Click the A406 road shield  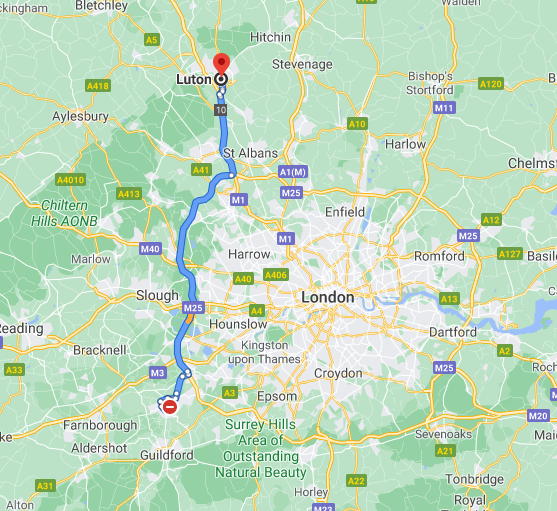pos(276,275)
